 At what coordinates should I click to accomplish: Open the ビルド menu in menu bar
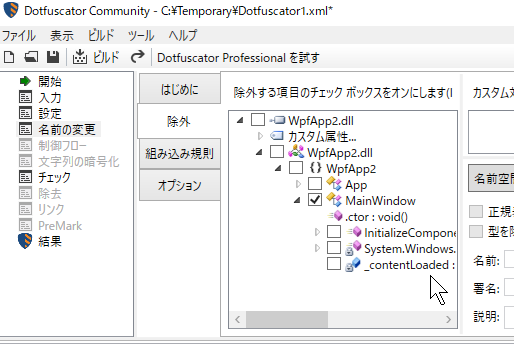[x=101, y=35]
